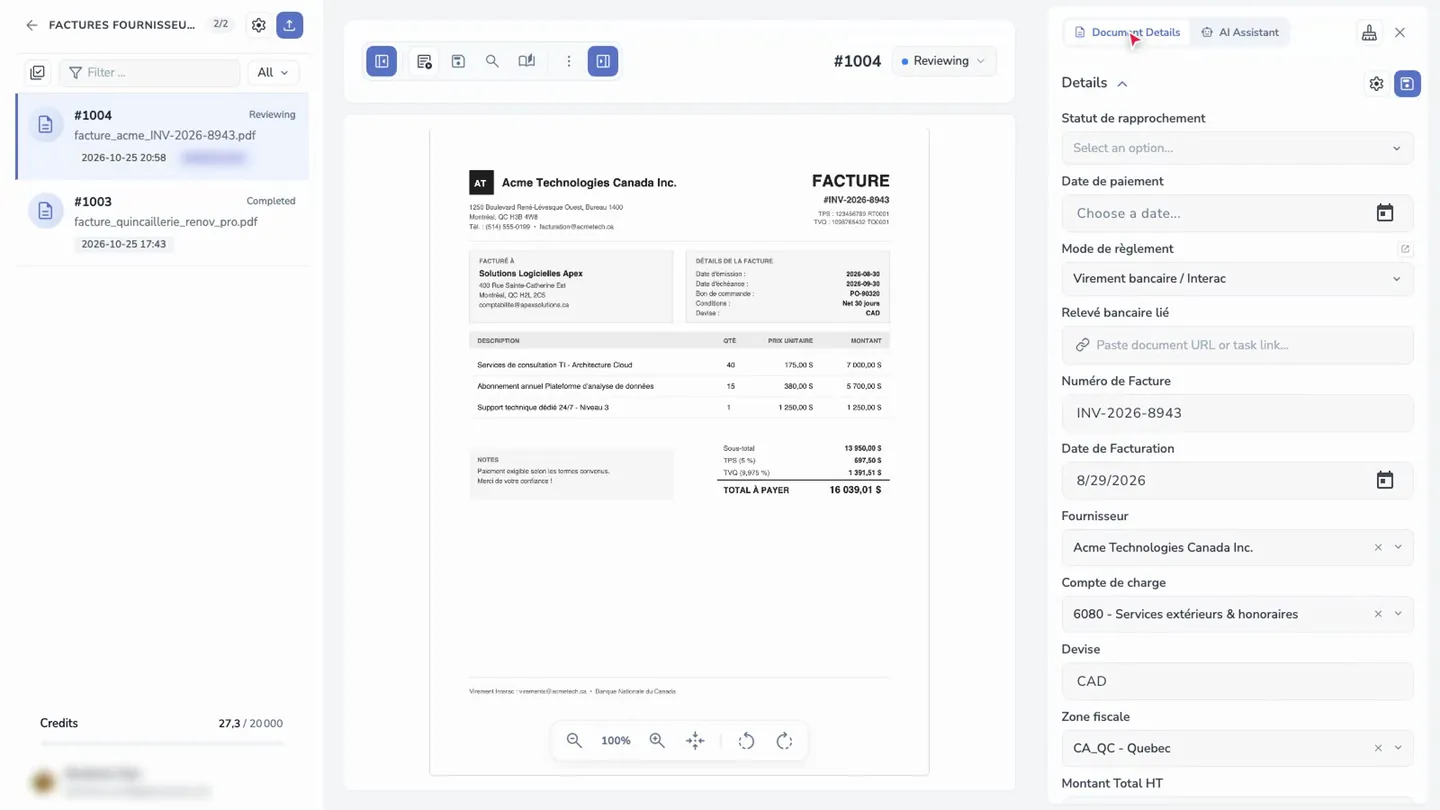Click the document annotation icon in the viewer toolbar

click(424, 61)
